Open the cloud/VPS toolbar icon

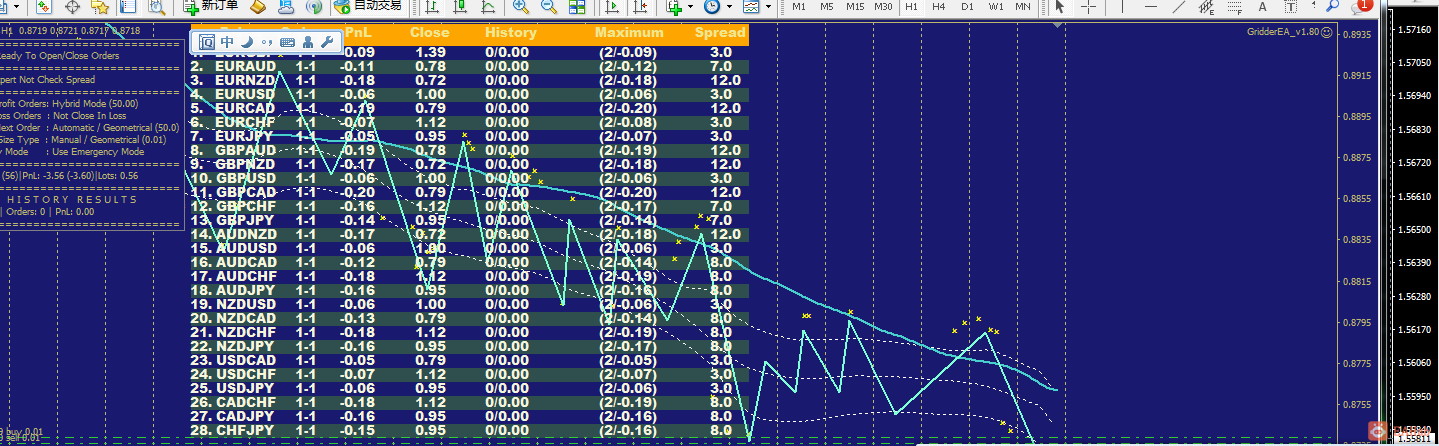coord(285,6)
